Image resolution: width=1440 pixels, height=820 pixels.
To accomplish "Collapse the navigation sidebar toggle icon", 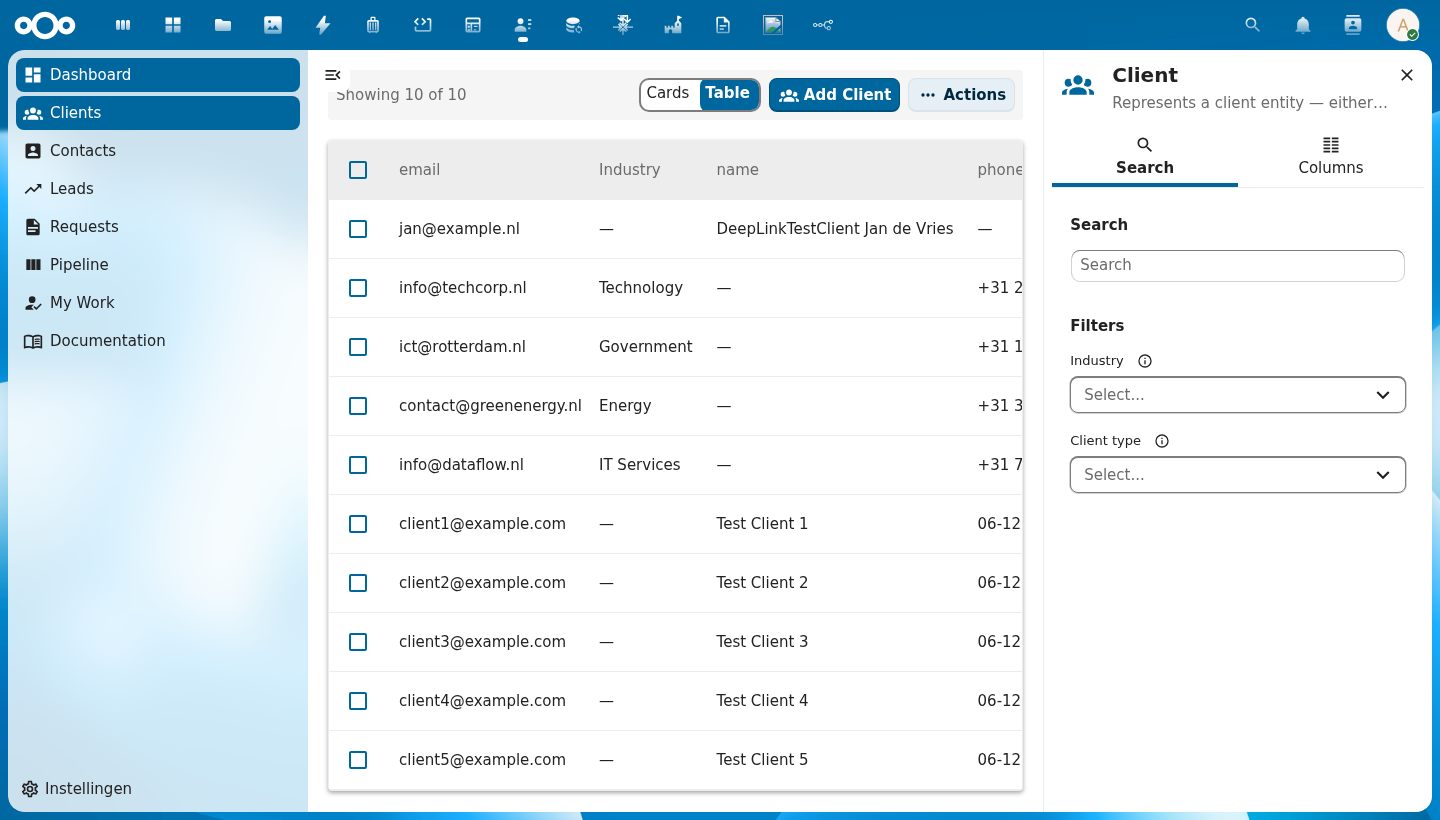I will pyautogui.click(x=333, y=75).
